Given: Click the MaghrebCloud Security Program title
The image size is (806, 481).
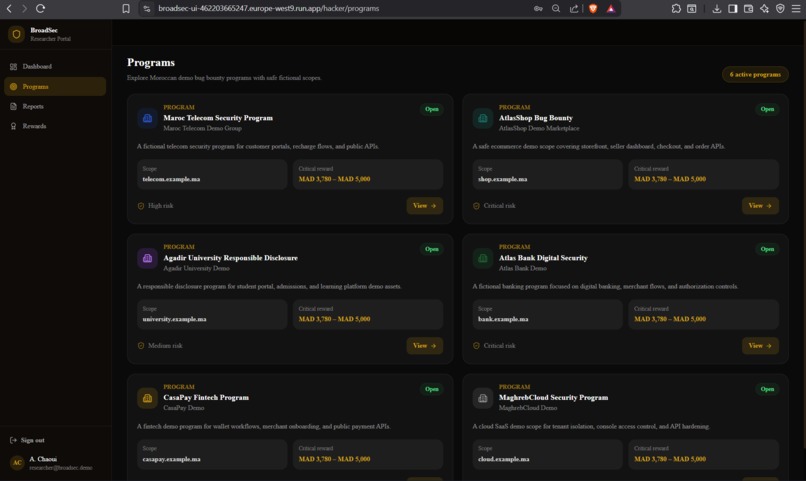Looking at the screenshot, I should click(553, 397).
